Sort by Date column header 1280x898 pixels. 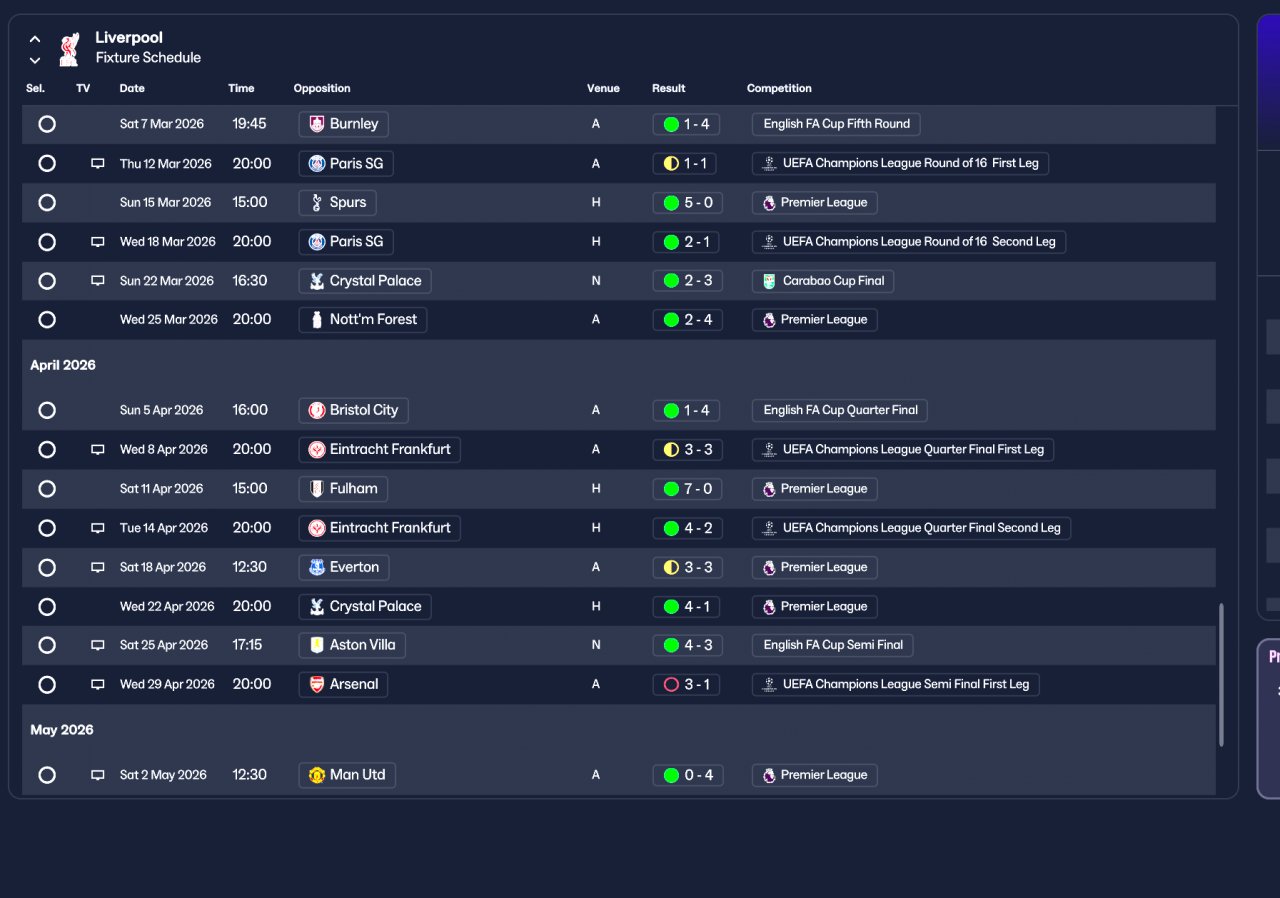point(132,88)
